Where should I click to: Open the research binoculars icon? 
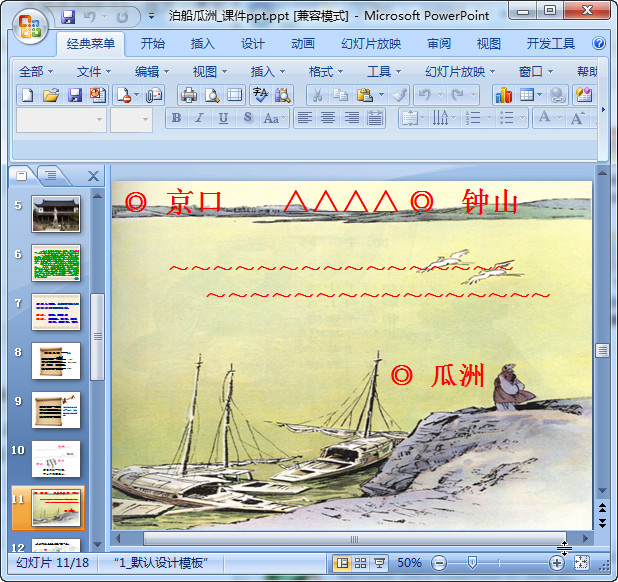click(x=283, y=95)
